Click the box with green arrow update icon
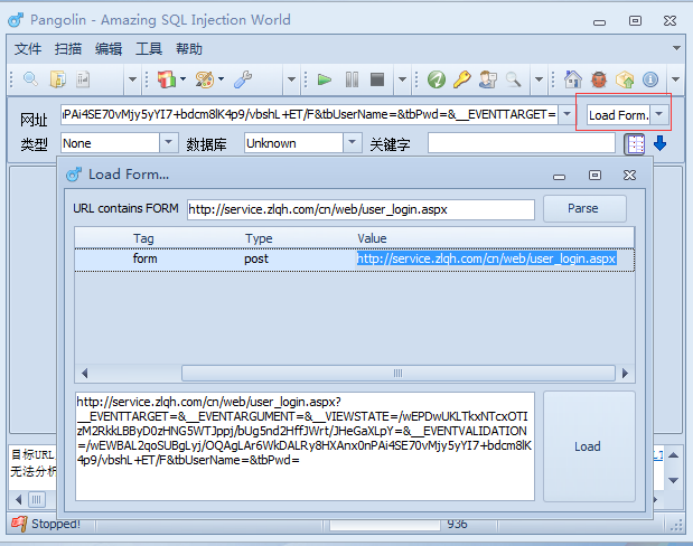Viewport: 693px width, 546px height. (x=624, y=80)
